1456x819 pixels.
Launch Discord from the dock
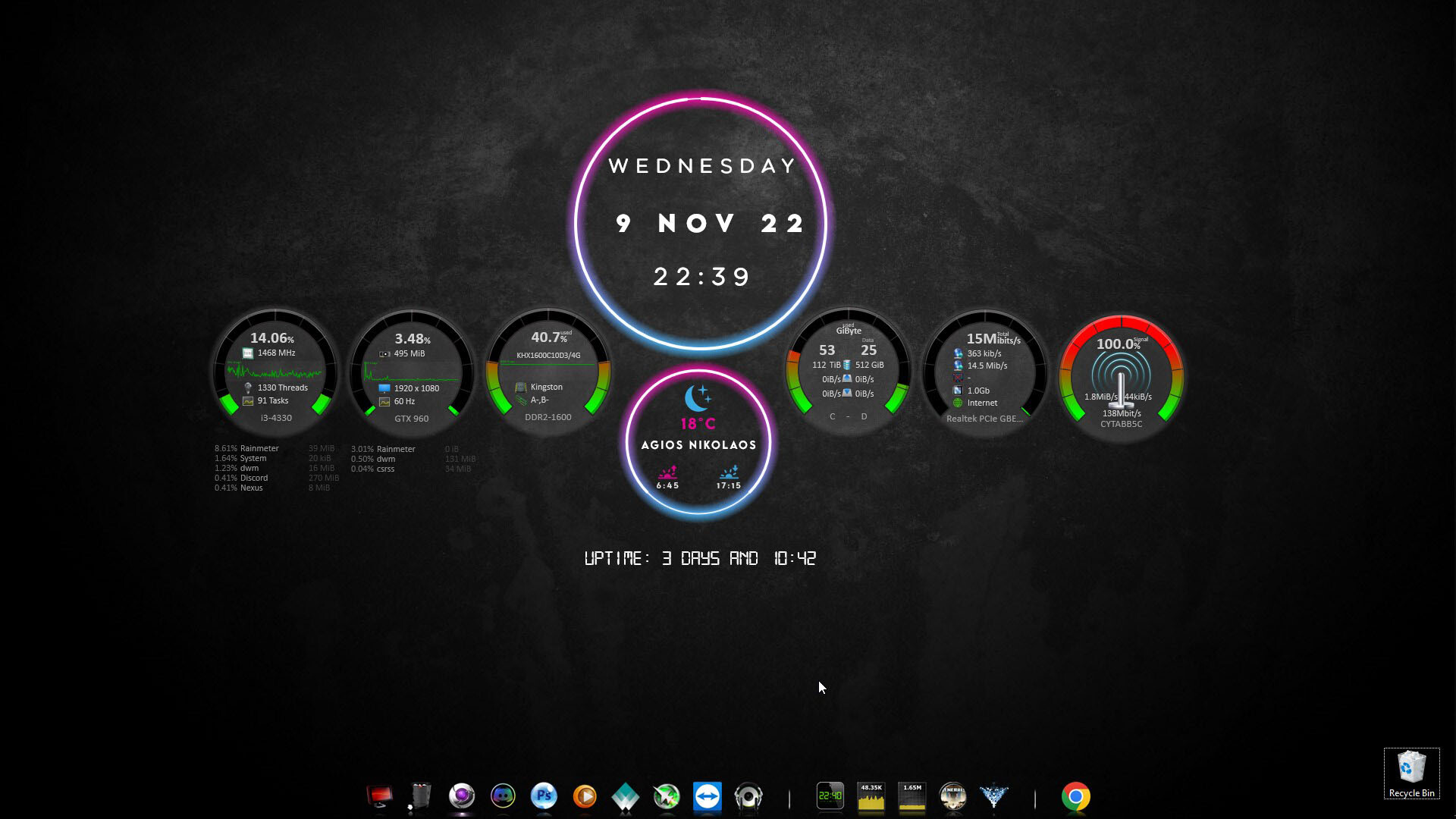(503, 796)
